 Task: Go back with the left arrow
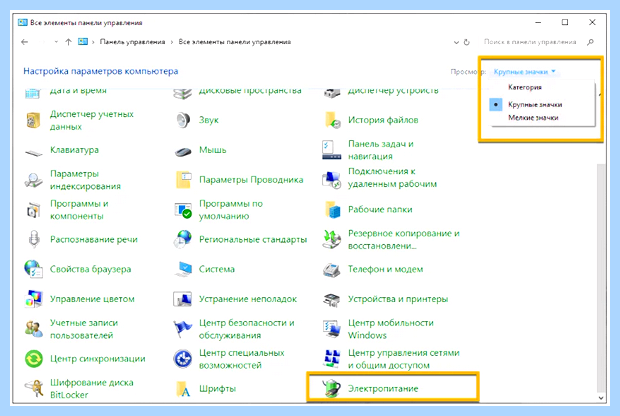coord(25,42)
